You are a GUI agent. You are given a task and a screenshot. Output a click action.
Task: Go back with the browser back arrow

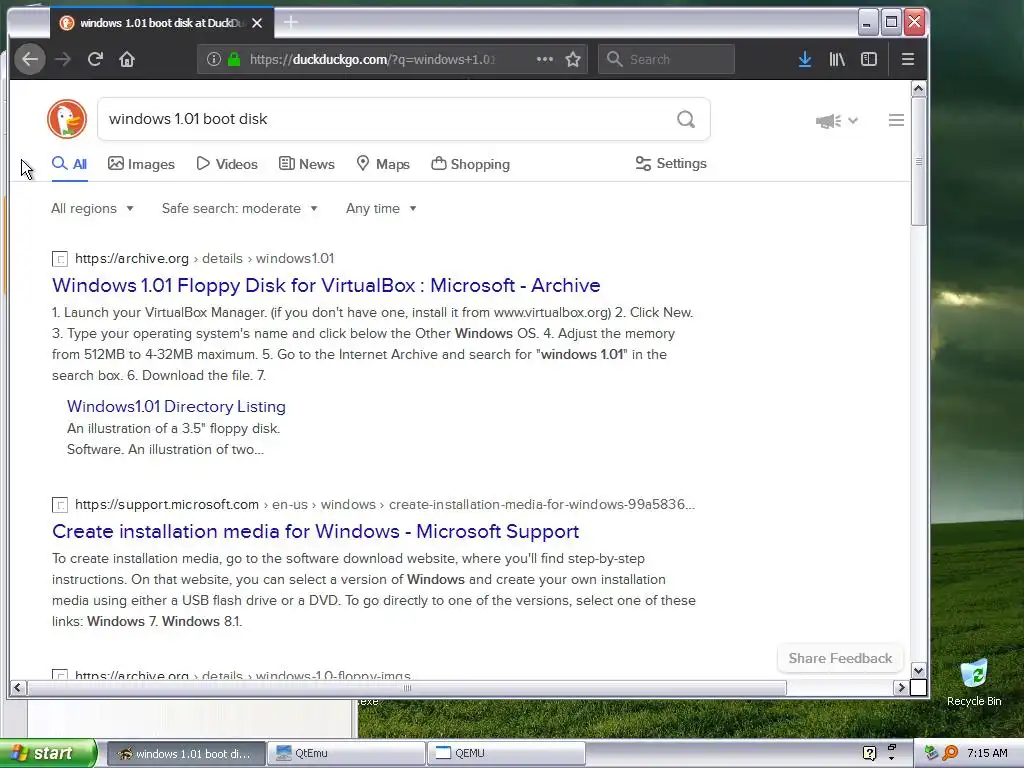click(30, 59)
